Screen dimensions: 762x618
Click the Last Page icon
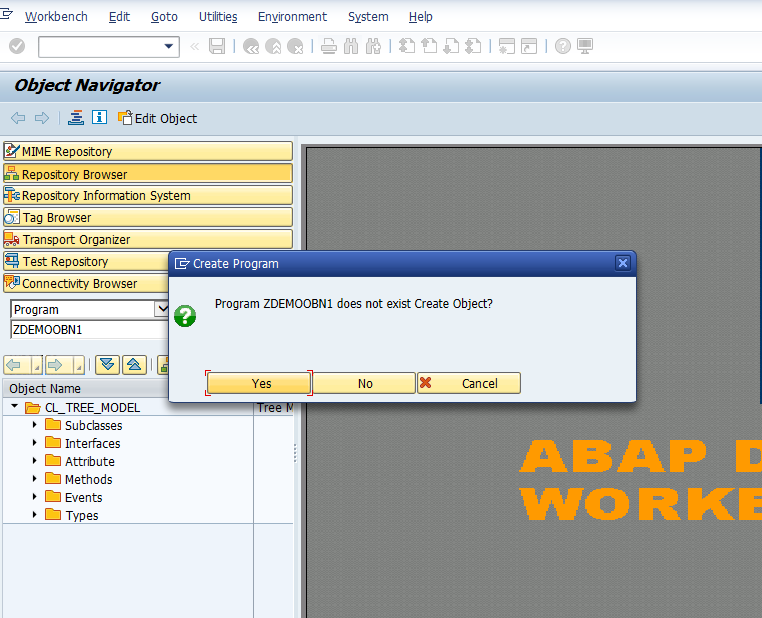tap(473, 46)
